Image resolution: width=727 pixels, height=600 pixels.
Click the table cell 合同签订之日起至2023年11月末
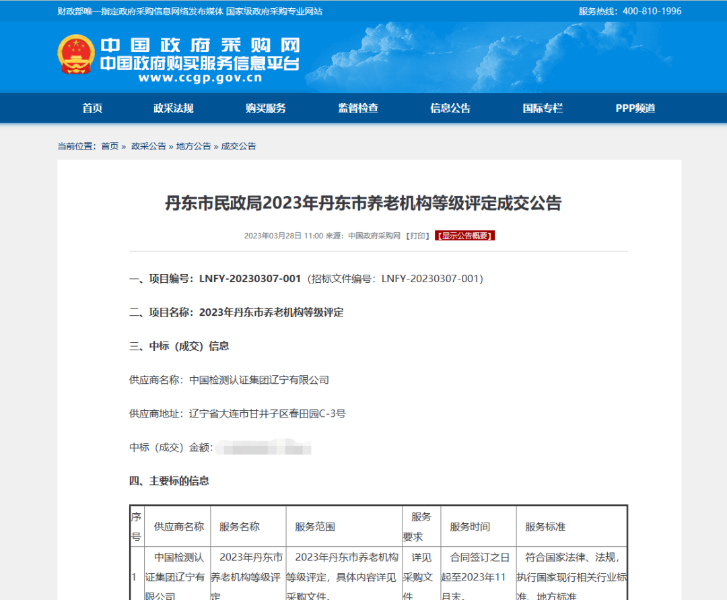click(478, 576)
